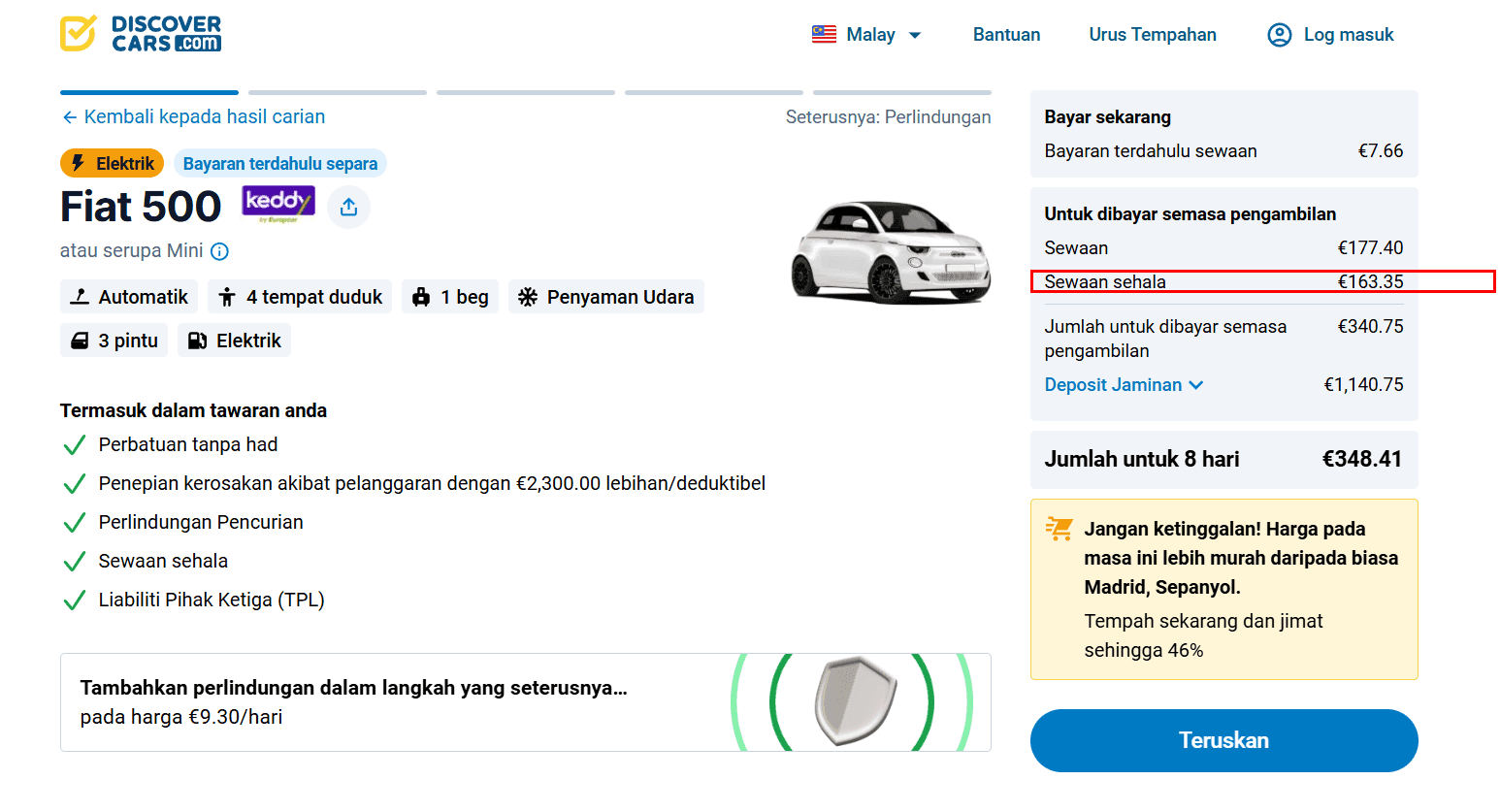Open the Bantuan help menu

coord(1006,35)
